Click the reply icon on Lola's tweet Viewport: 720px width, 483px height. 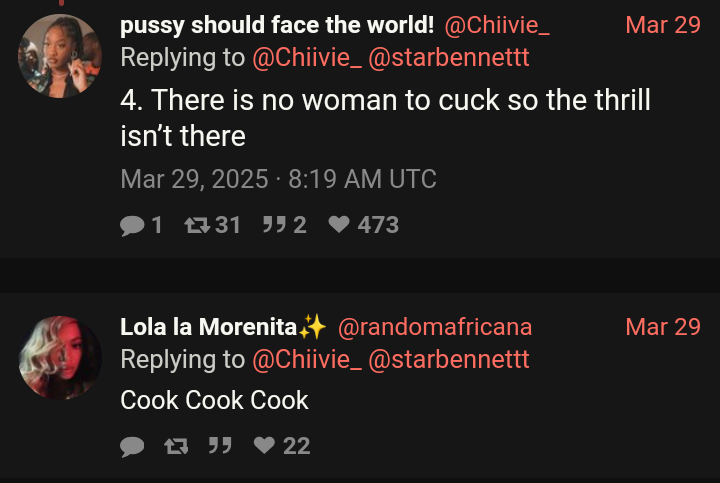coord(132,446)
